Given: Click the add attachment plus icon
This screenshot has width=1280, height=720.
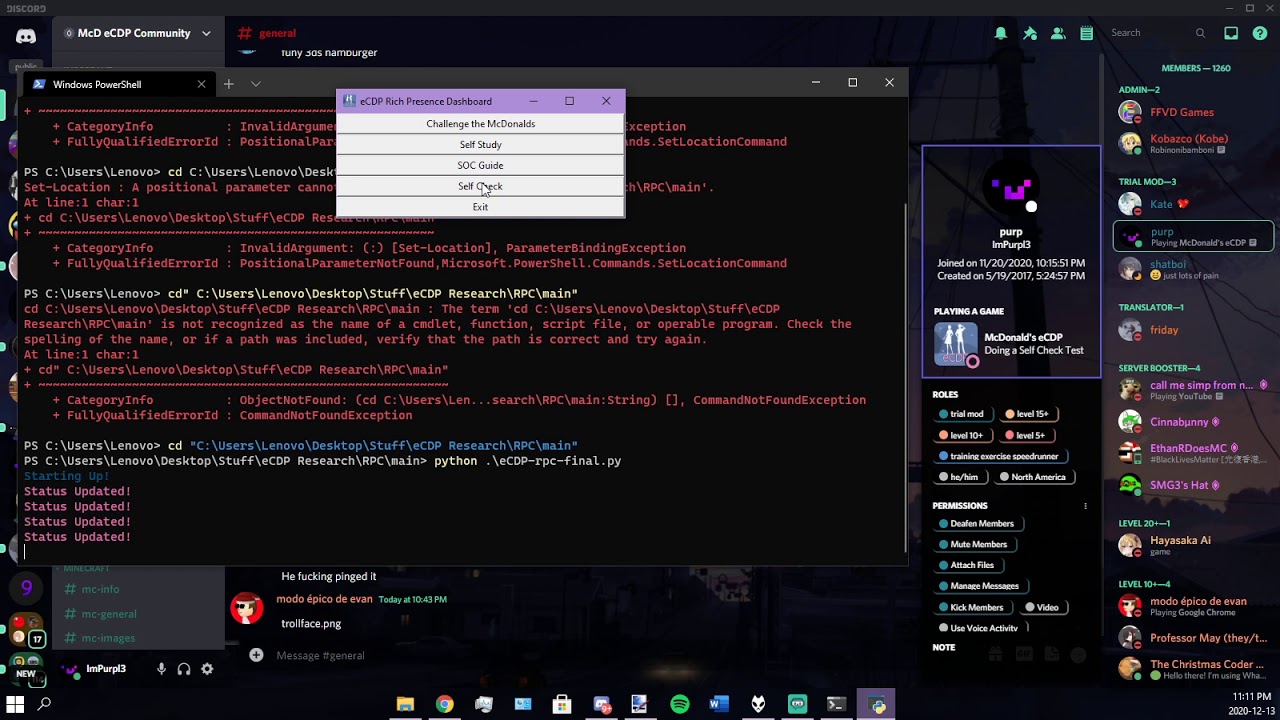Looking at the screenshot, I should click(256, 655).
